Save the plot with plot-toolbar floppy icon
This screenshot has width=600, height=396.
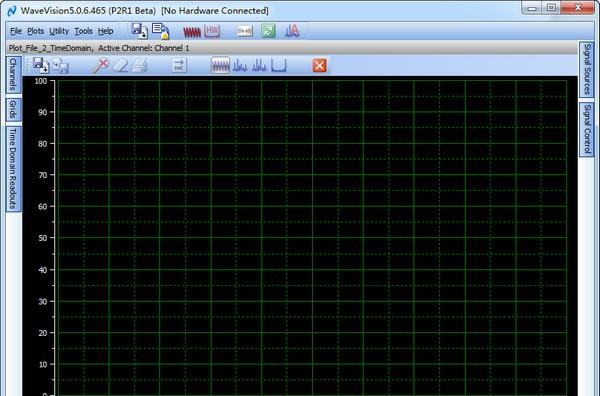click(40, 65)
